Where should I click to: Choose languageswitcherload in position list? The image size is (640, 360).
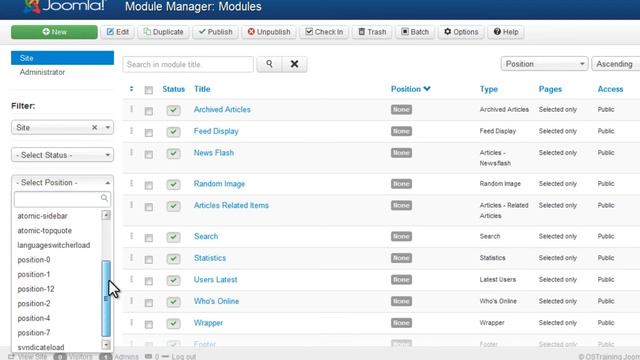[53, 245]
